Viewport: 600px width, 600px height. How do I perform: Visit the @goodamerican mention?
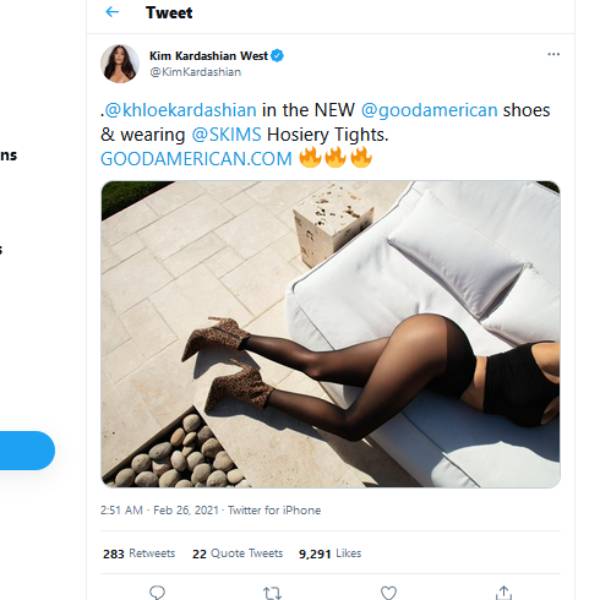click(x=429, y=110)
